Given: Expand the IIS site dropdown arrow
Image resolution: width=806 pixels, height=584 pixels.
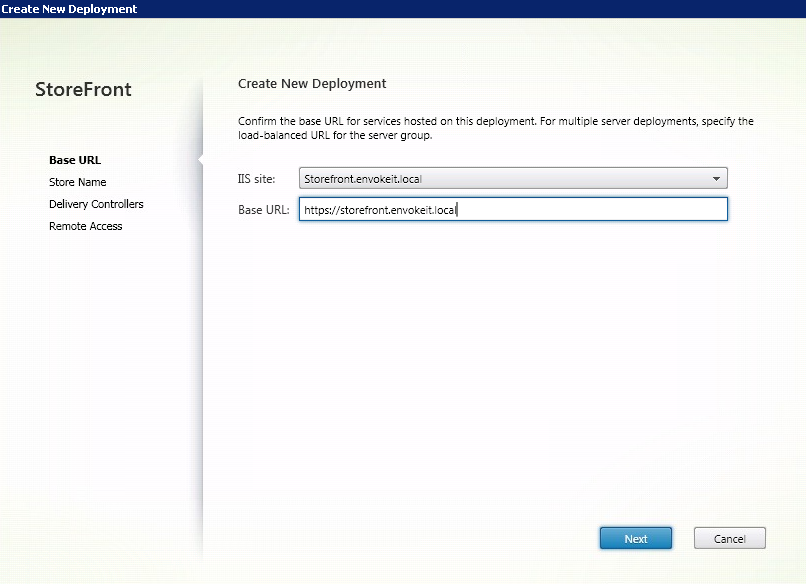Looking at the screenshot, I should (x=716, y=179).
